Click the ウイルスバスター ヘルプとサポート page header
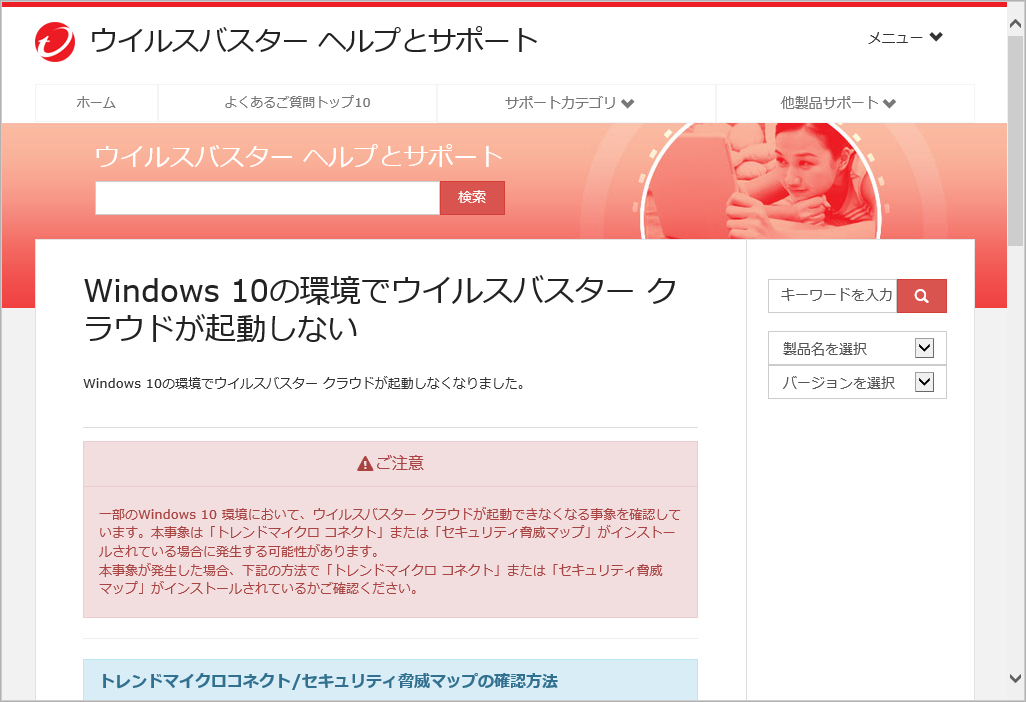 click(313, 41)
